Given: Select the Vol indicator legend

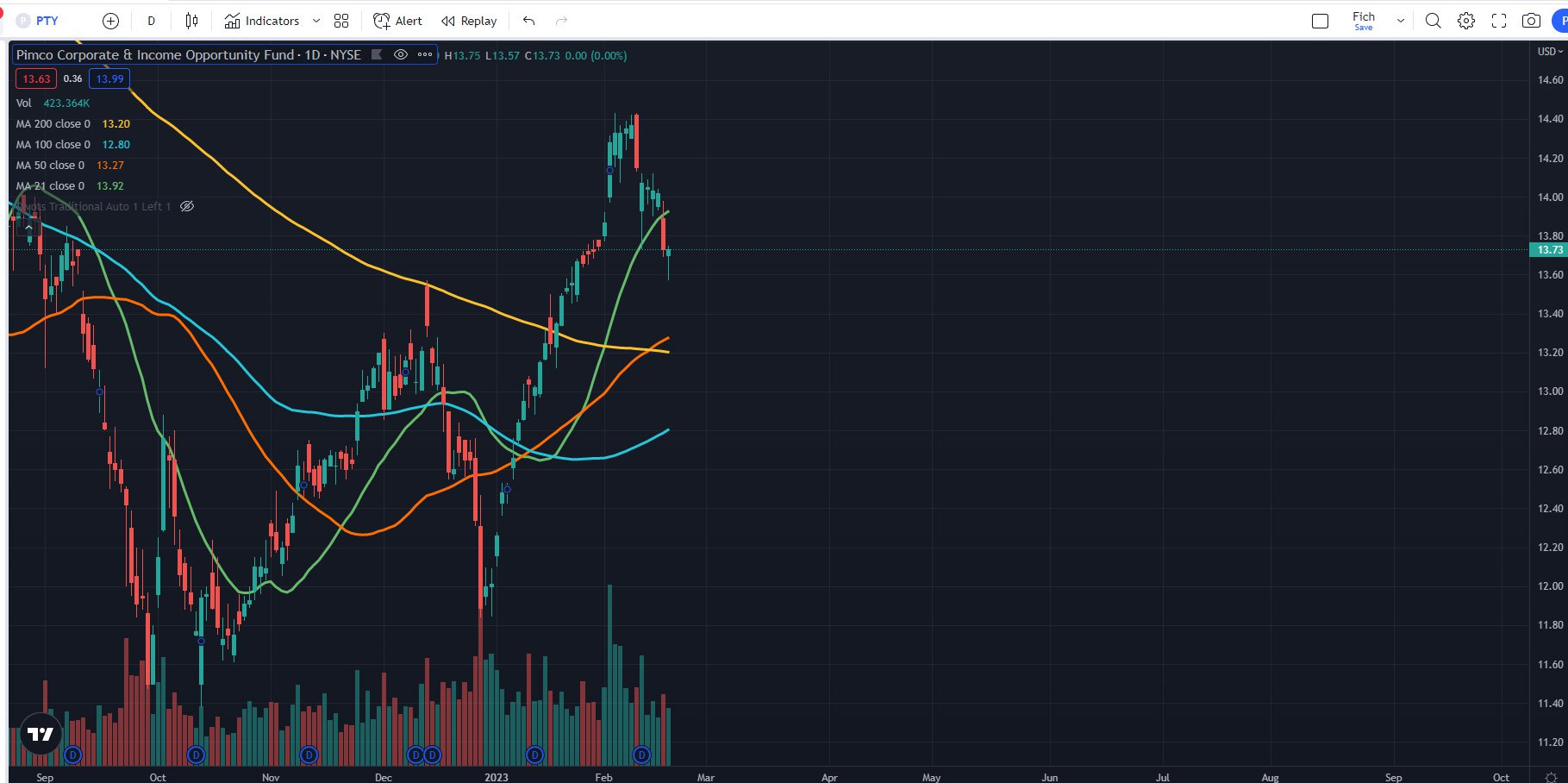Looking at the screenshot, I should [x=23, y=103].
